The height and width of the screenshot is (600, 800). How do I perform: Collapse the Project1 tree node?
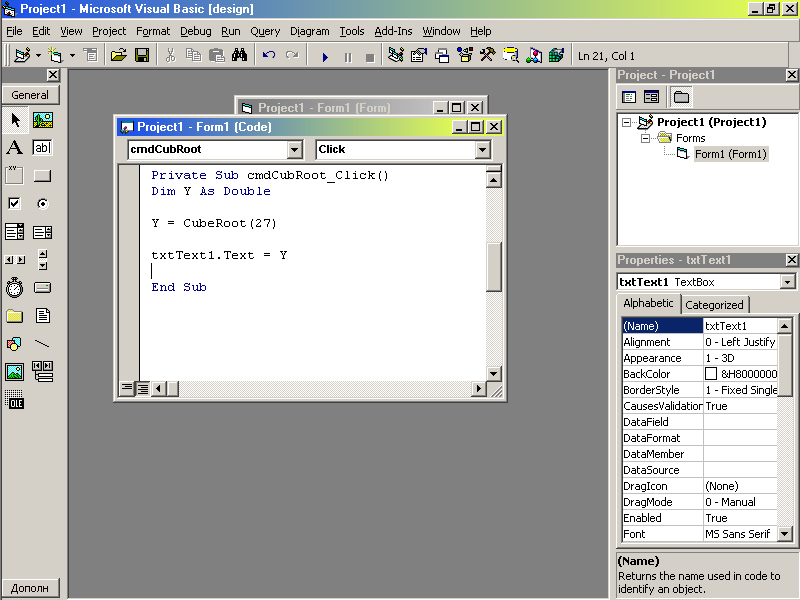(x=627, y=122)
